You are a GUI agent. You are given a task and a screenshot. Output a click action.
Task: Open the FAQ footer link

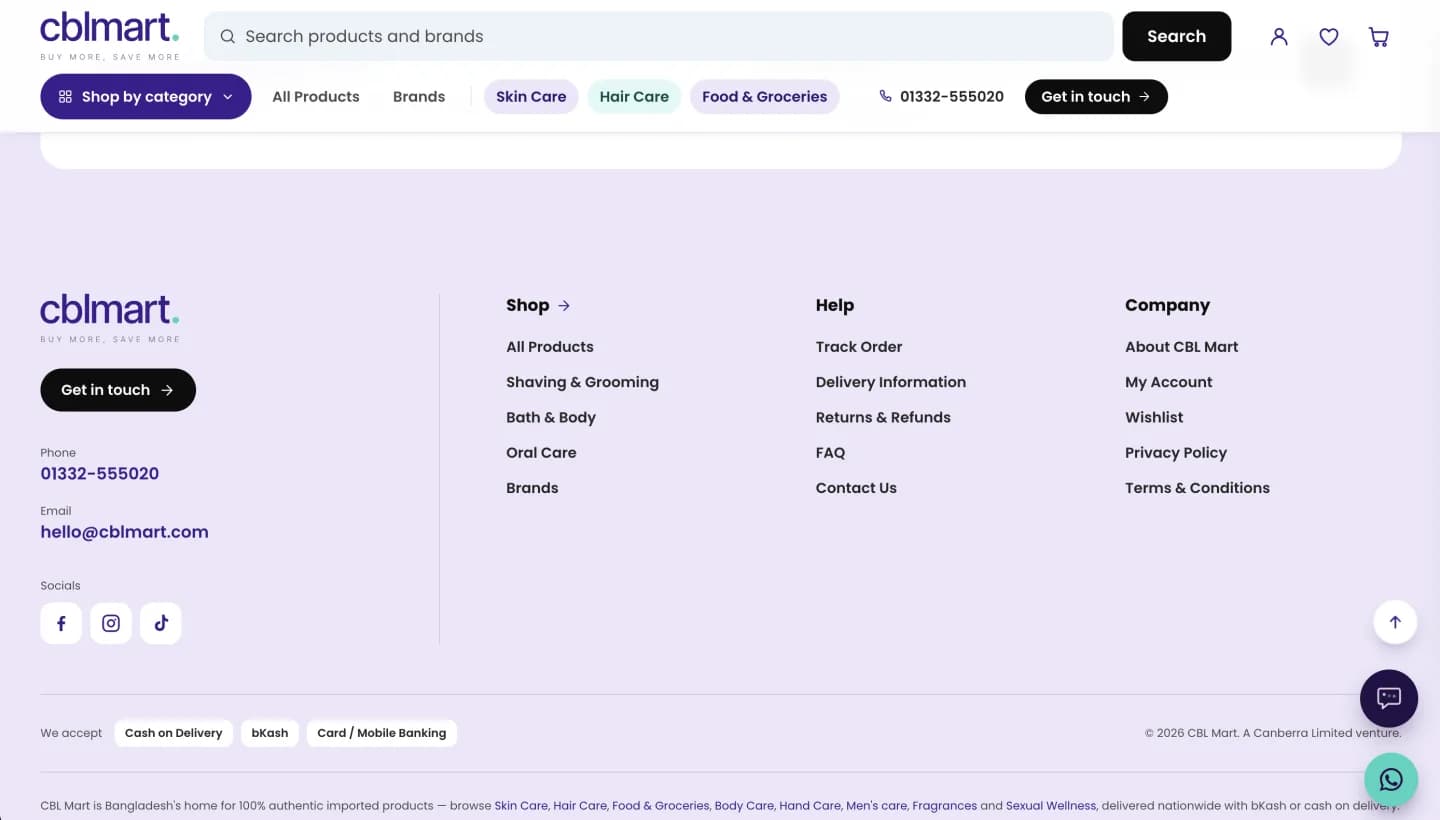tap(830, 453)
